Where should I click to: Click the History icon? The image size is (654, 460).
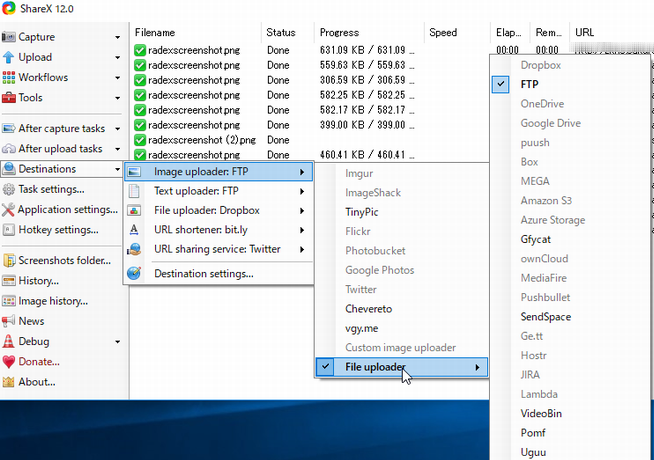point(9,281)
